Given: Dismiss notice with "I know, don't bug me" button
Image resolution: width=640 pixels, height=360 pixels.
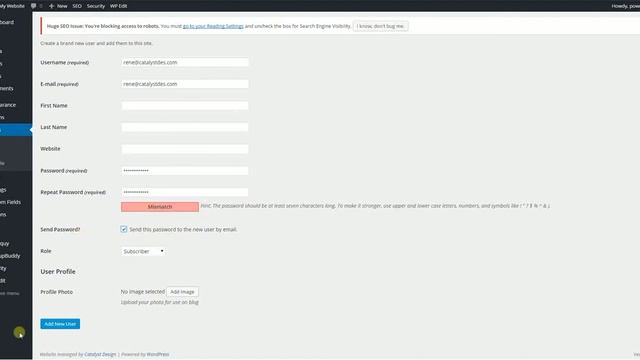Looking at the screenshot, I should [380, 26].
